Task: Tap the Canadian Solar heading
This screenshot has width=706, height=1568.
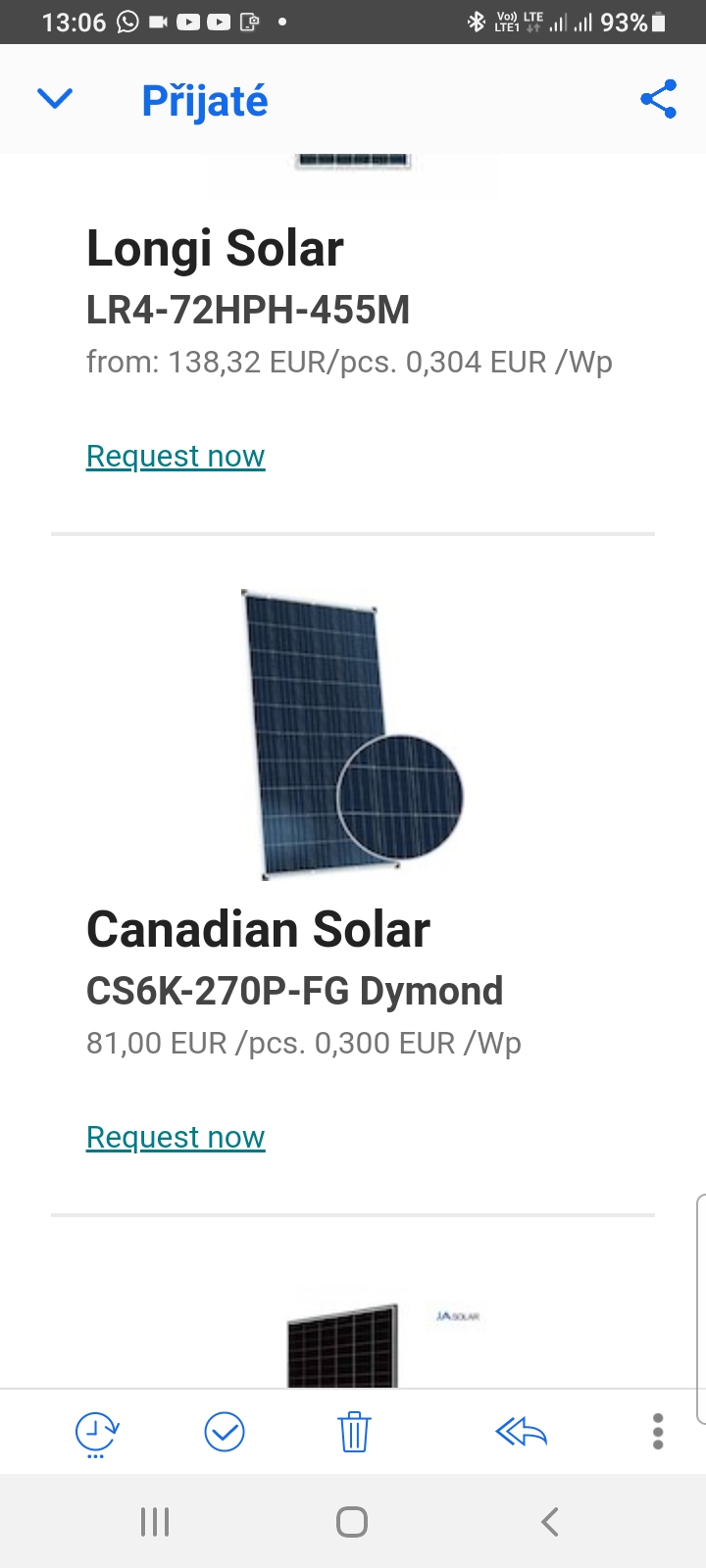Action: (258, 929)
